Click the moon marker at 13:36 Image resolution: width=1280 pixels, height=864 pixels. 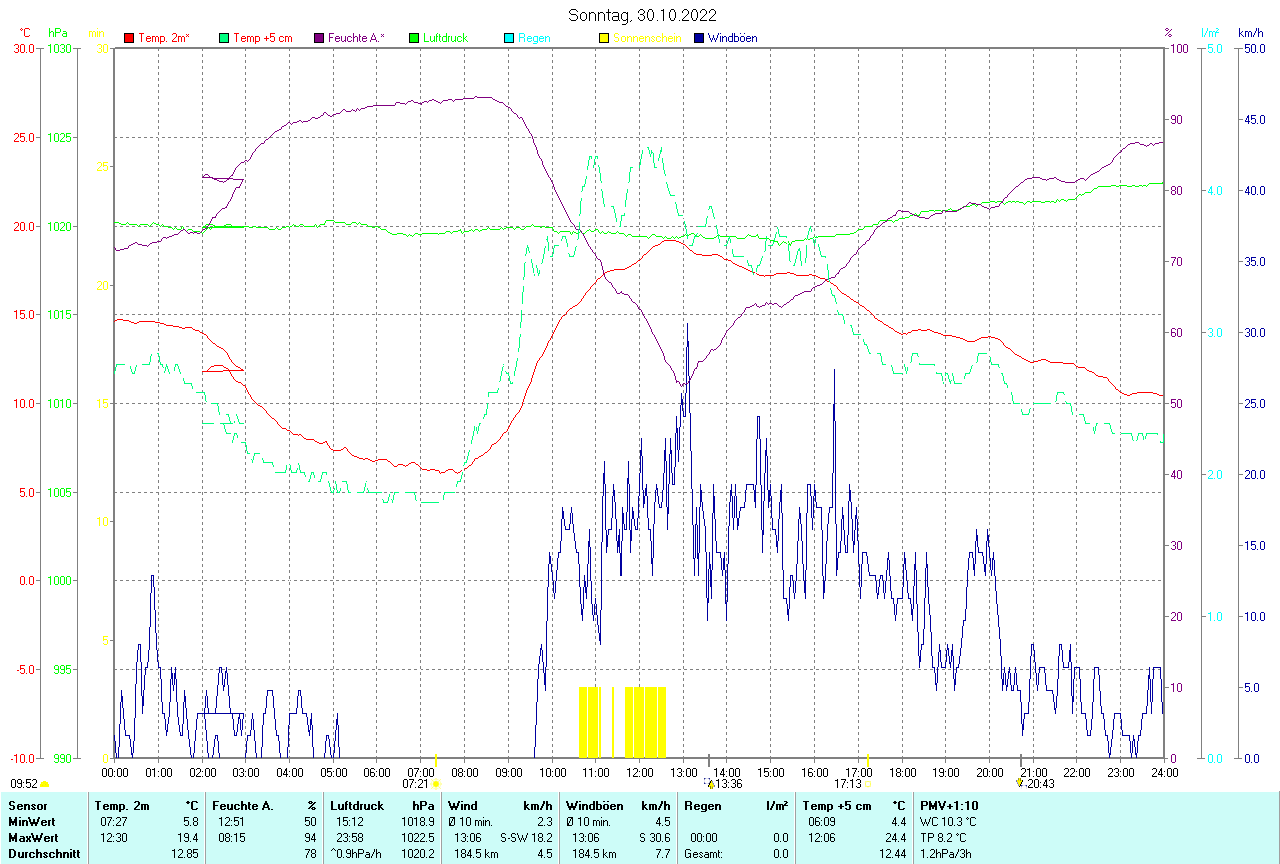[709, 784]
